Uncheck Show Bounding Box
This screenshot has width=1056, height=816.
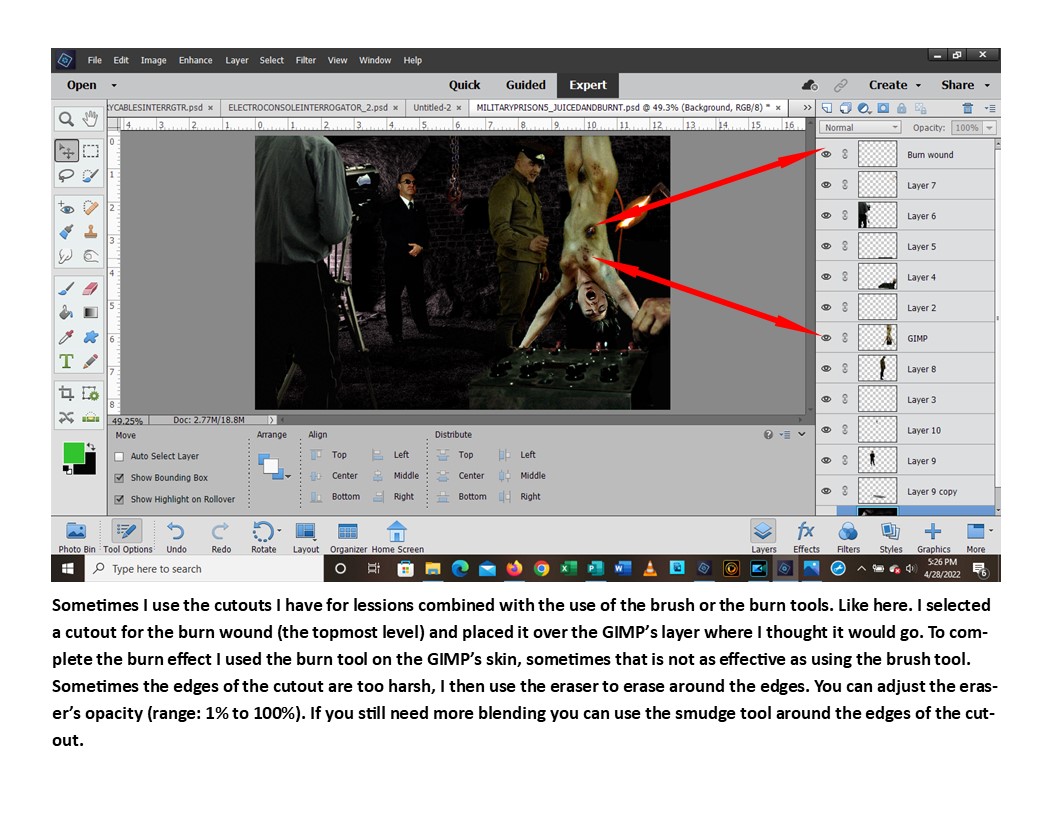tap(120, 478)
